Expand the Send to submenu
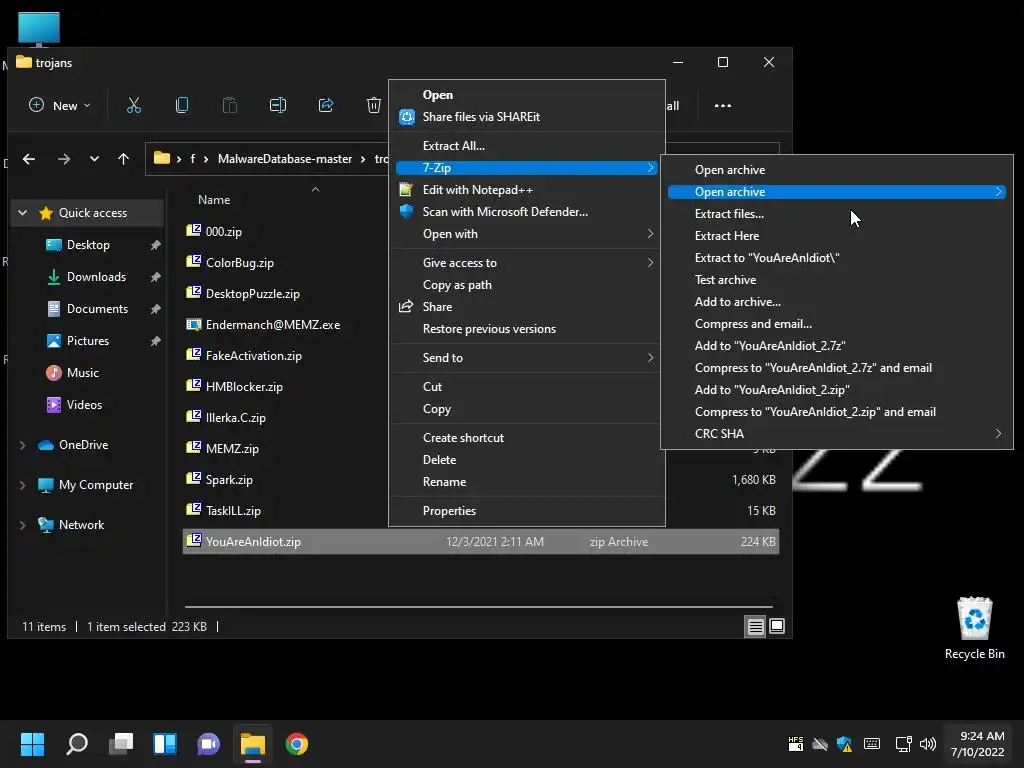The height and width of the screenshot is (768, 1024). coord(650,358)
